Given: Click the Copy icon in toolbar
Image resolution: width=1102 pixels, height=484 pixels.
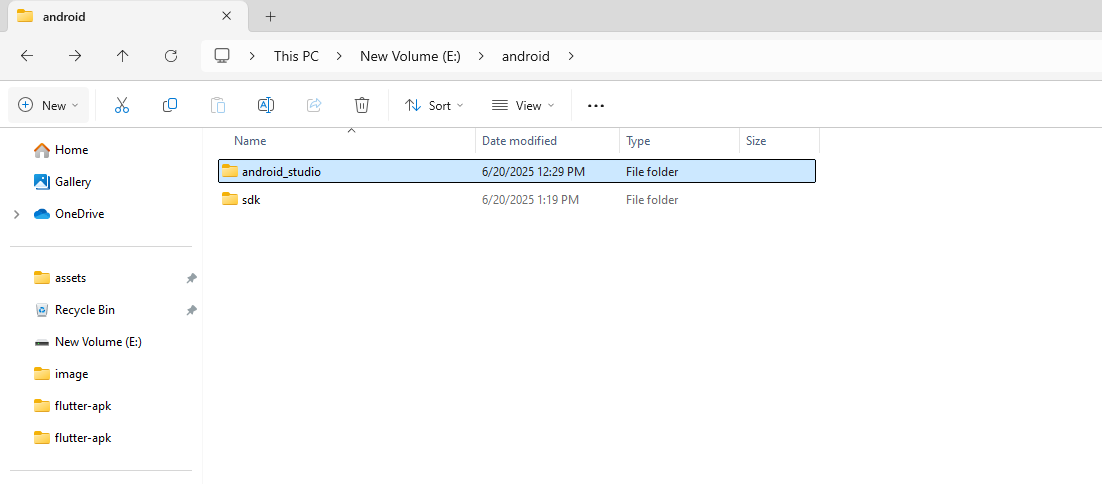Looking at the screenshot, I should tap(169, 105).
